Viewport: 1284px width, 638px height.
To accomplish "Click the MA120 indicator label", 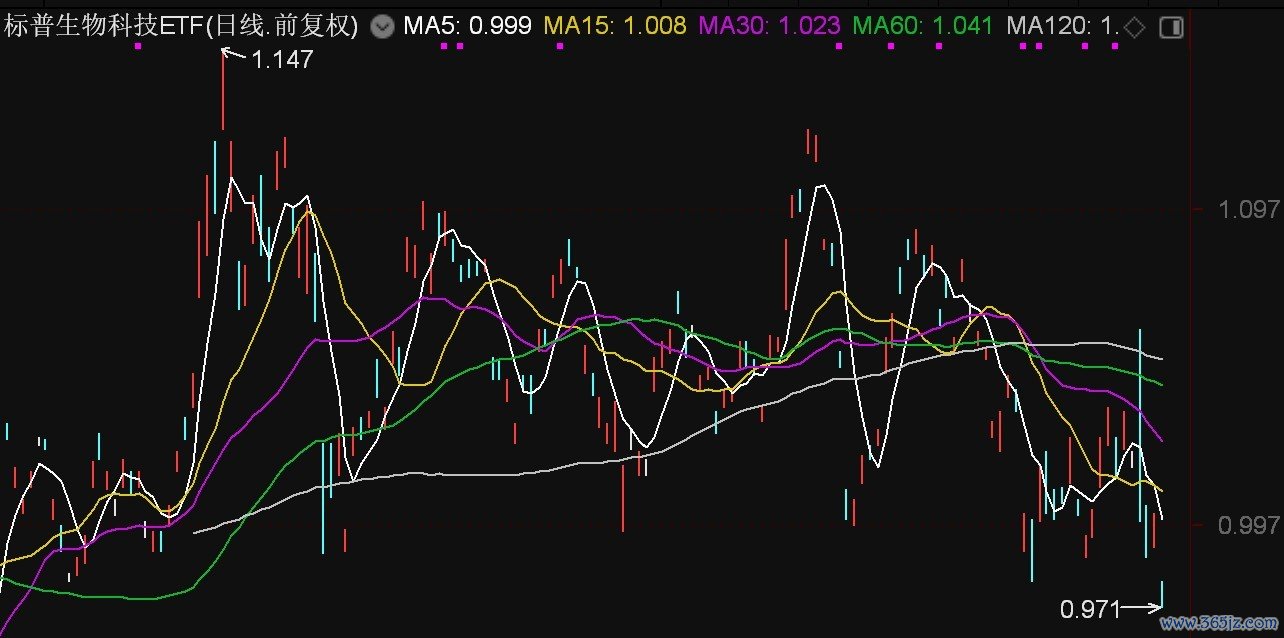I will tap(1062, 27).
